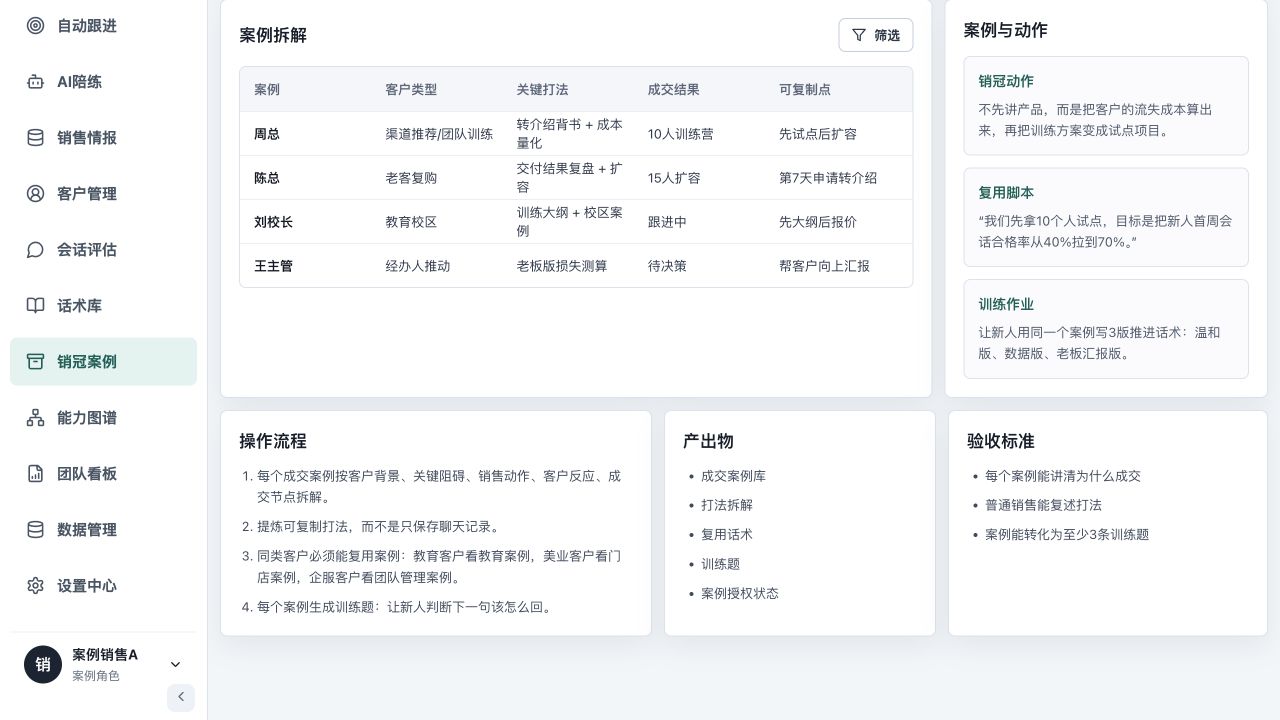Click the 设置中心 gear icon
Image resolution: width=1280 pixels, height=720 pixels.
[35, 586]
